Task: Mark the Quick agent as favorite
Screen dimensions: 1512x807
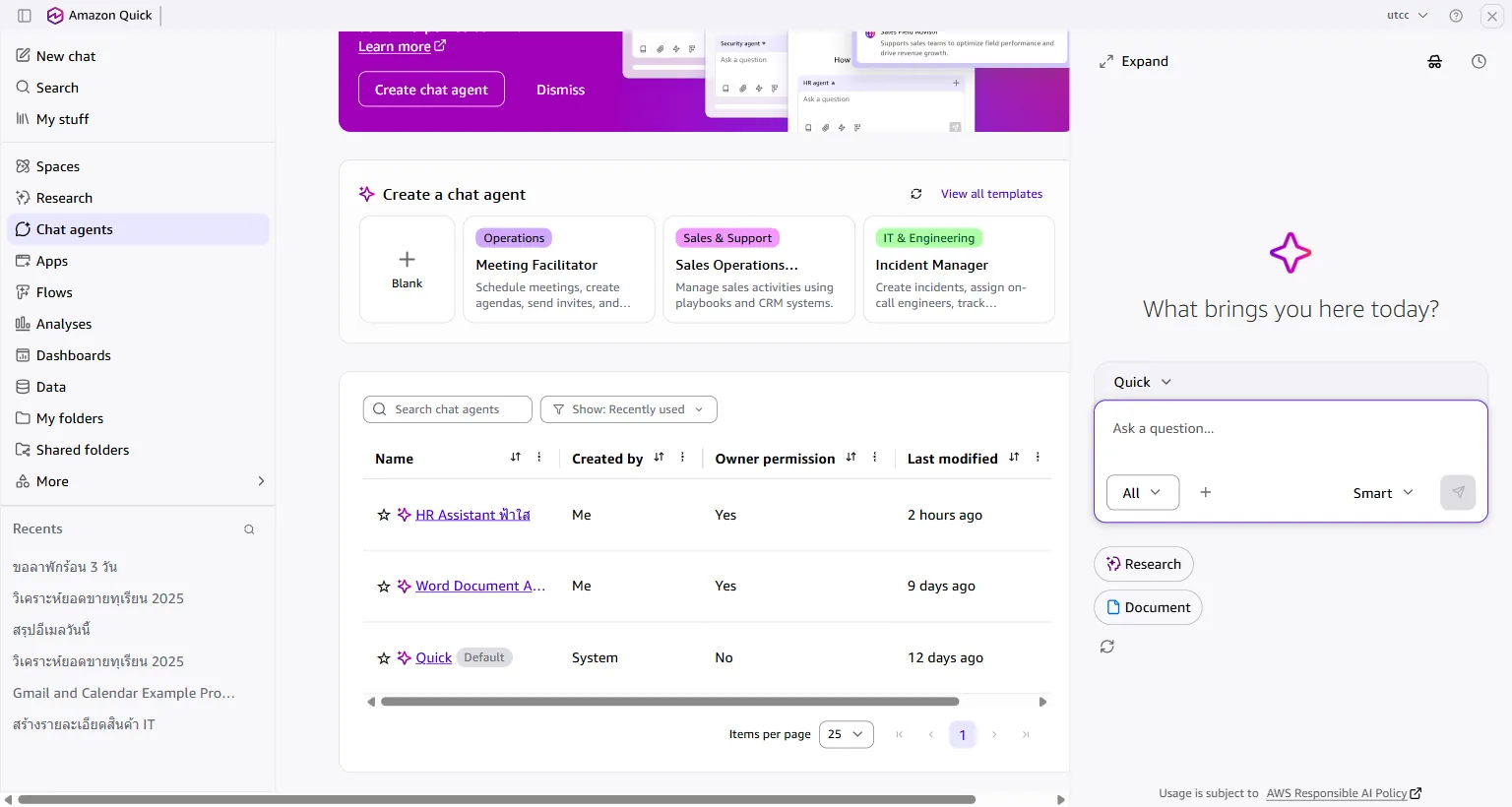Action: 384,657
